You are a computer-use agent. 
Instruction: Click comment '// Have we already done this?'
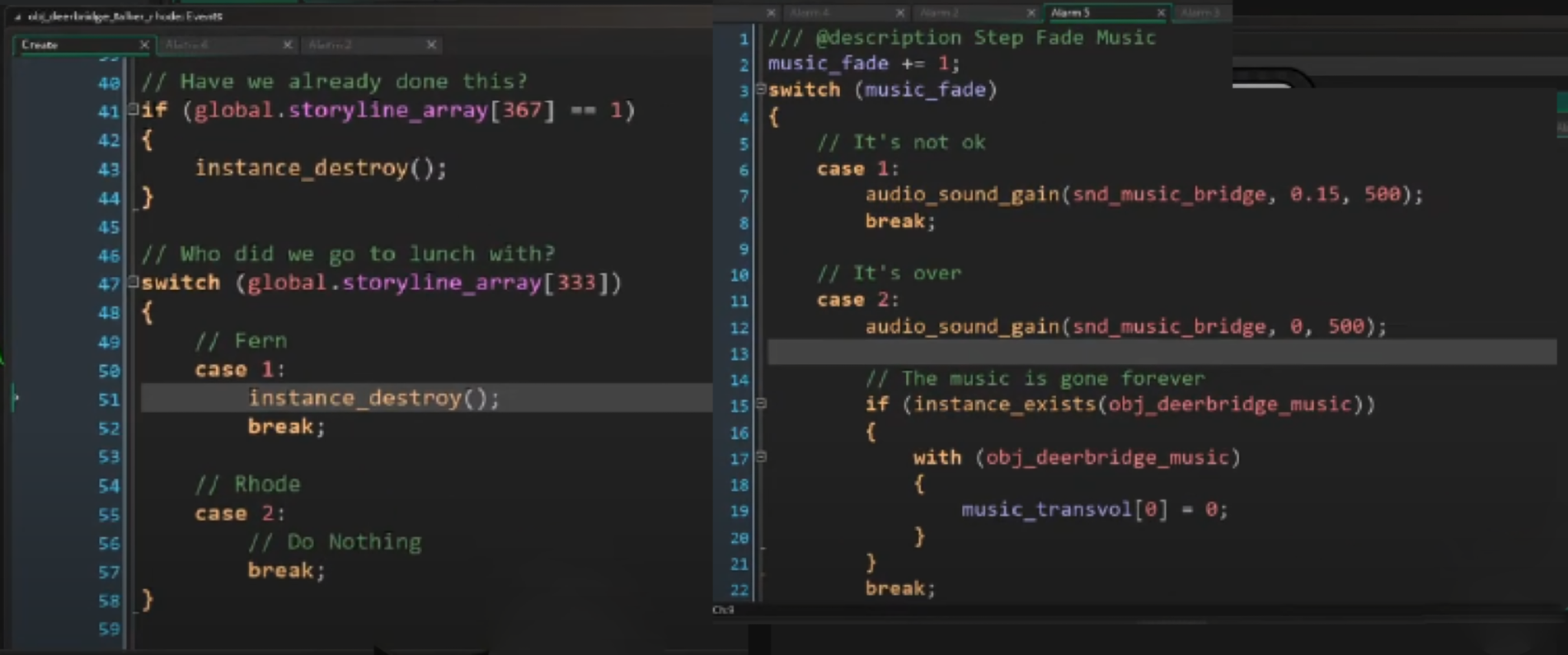pyautogui.click(x=334, y=81)
